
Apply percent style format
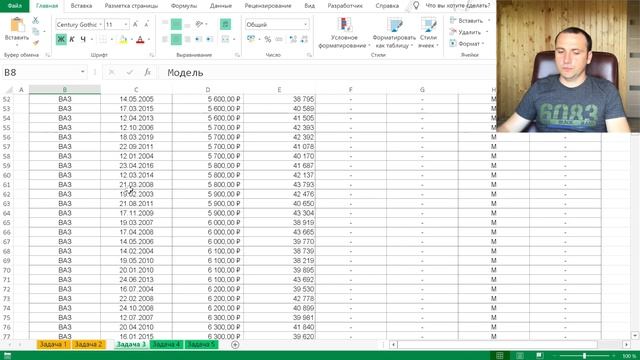click(268, 39)
